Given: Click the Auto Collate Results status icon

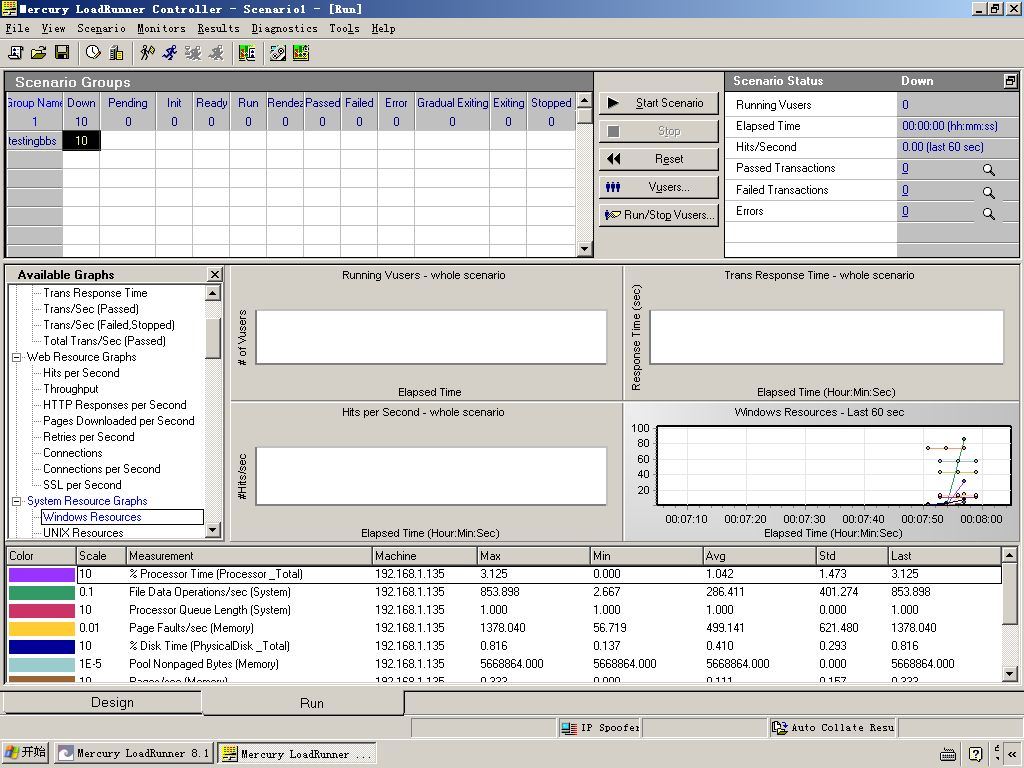Looking at the screenshot, I should coord(779,728).
